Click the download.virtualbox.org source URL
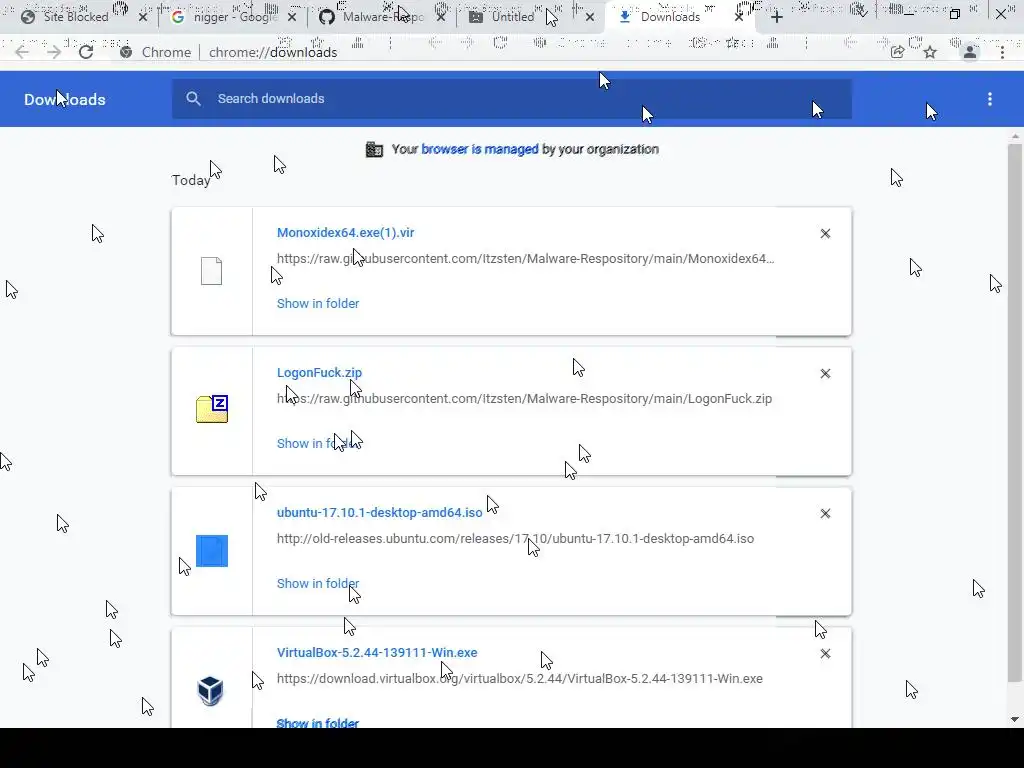The image size is (1024, 768). [520, 679]
